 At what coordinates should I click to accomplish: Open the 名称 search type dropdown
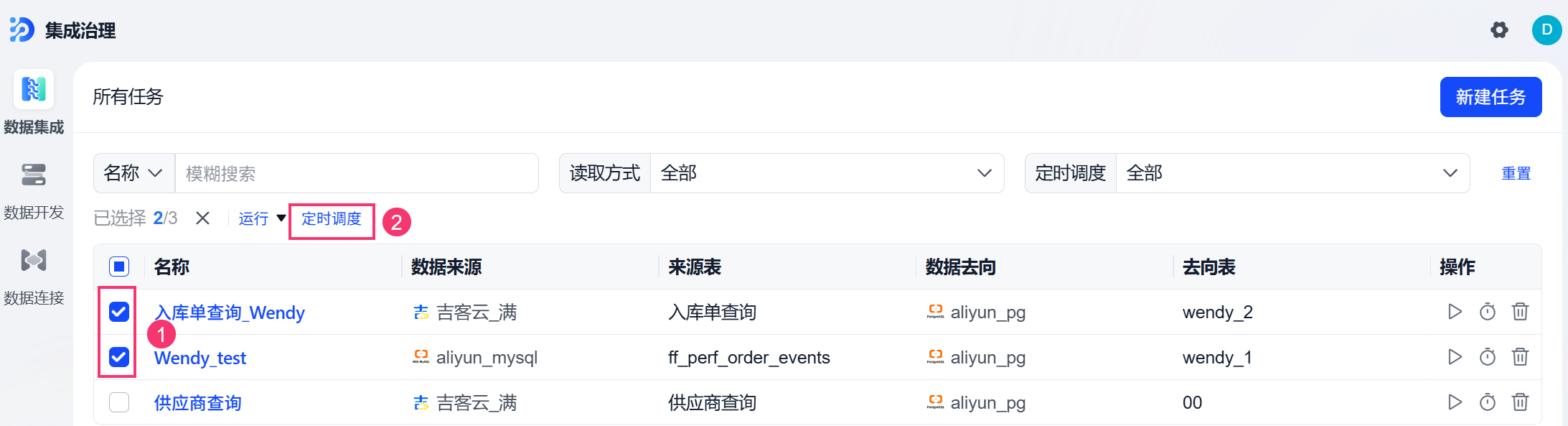pos(134,173)
